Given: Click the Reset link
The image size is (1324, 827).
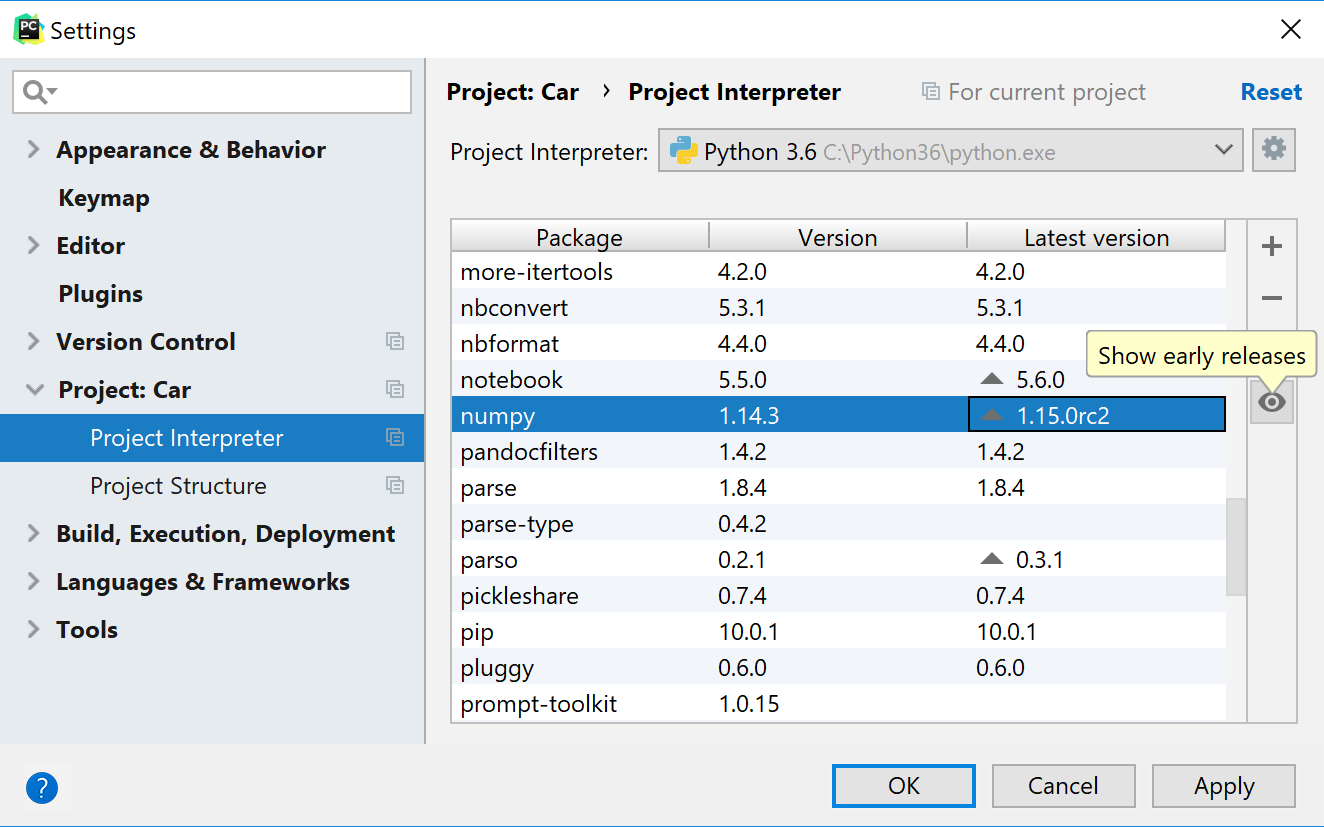Looking at the screenshot, I should click(1271, 92).
